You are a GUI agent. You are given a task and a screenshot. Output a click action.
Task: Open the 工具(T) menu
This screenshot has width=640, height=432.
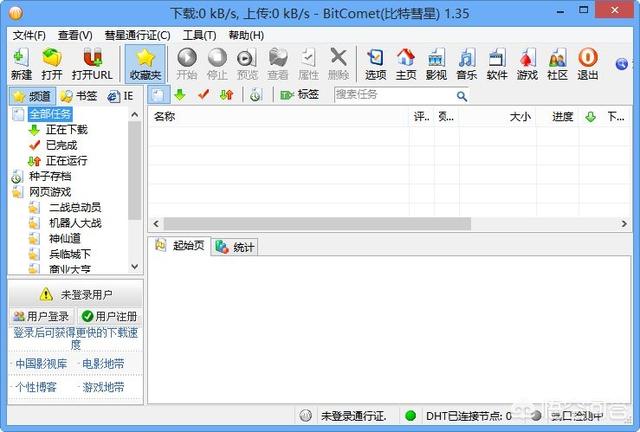[199, 35]
